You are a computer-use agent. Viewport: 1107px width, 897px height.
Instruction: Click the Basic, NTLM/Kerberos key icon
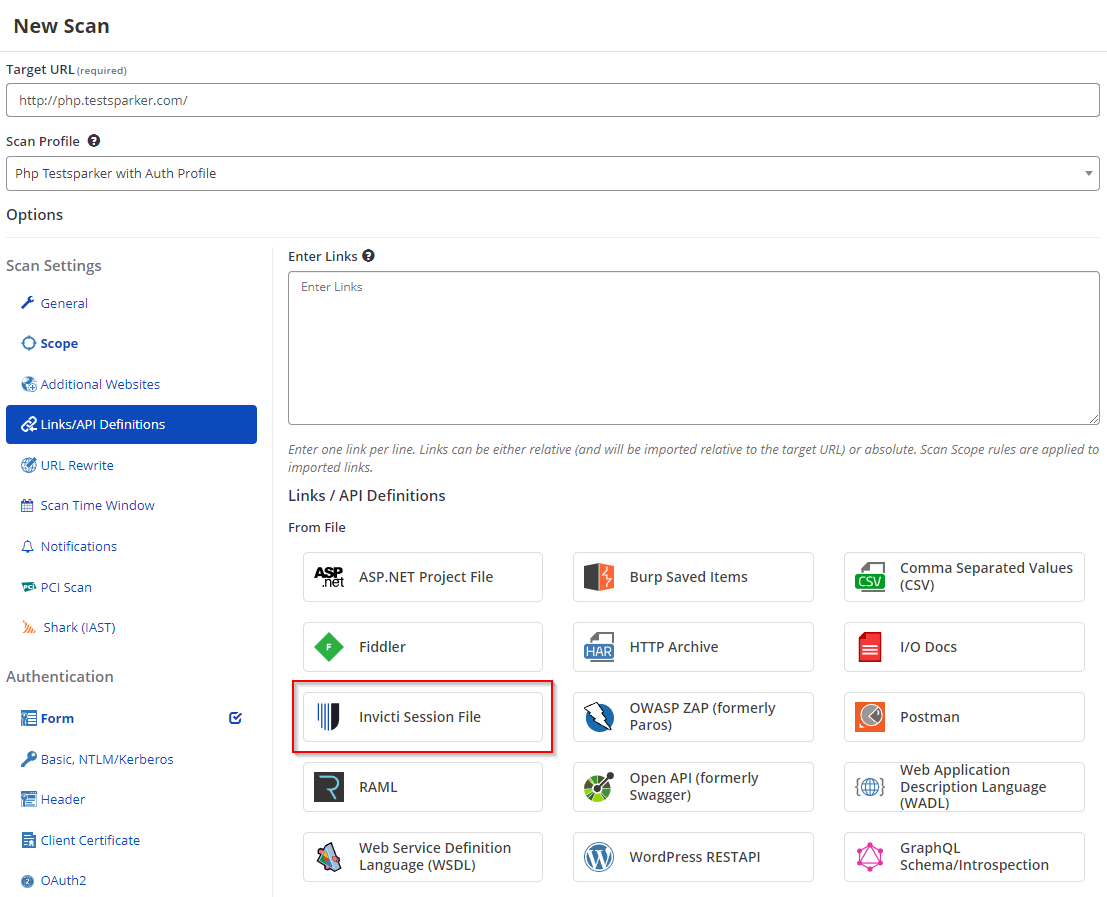click(x=28, y=759)
